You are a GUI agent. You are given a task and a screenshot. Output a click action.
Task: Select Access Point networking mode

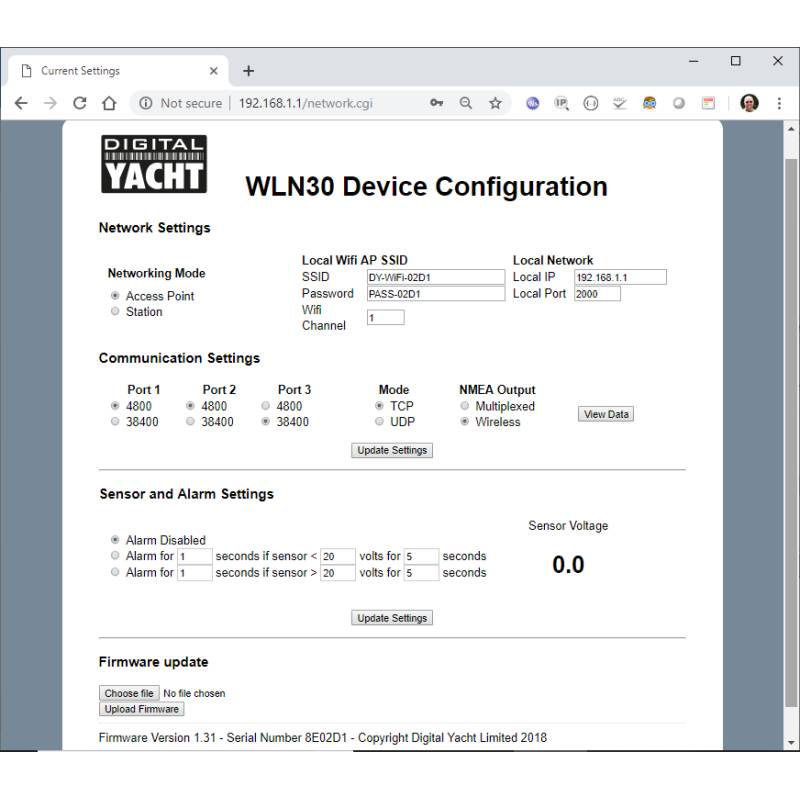point(115,295)
